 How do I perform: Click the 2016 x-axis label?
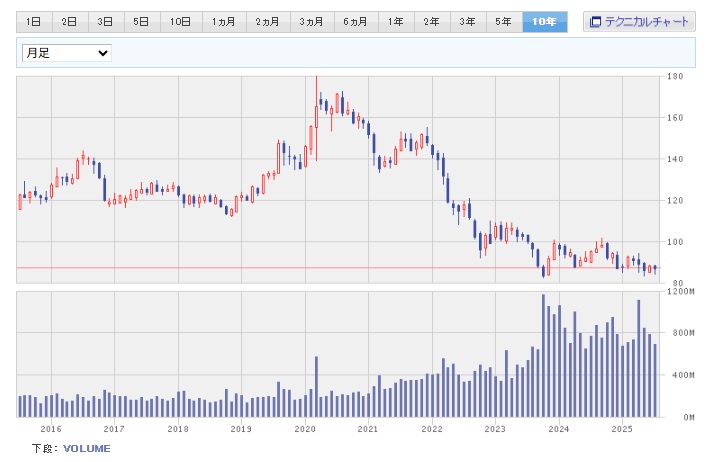tap(51, 429)
